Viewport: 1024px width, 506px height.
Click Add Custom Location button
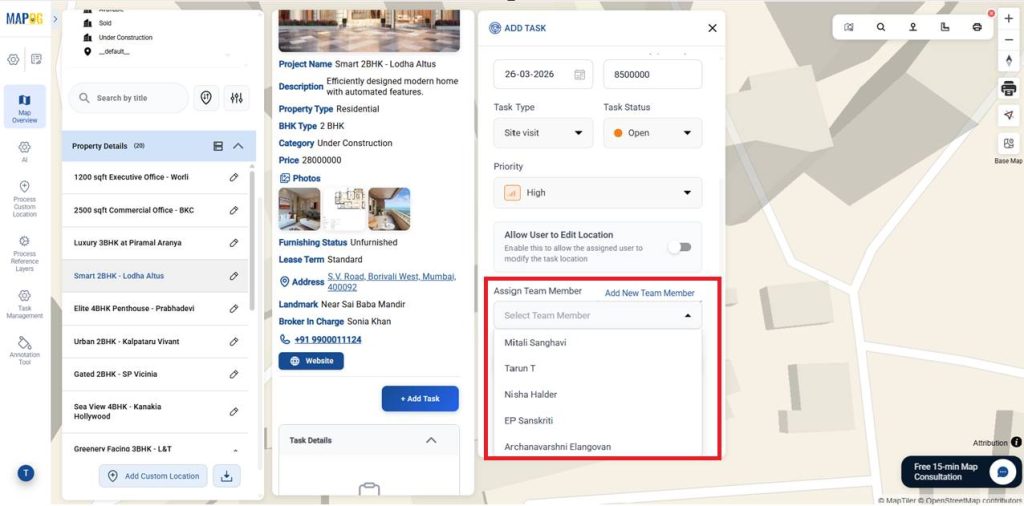pyautogui.click(x=153, y=476)
